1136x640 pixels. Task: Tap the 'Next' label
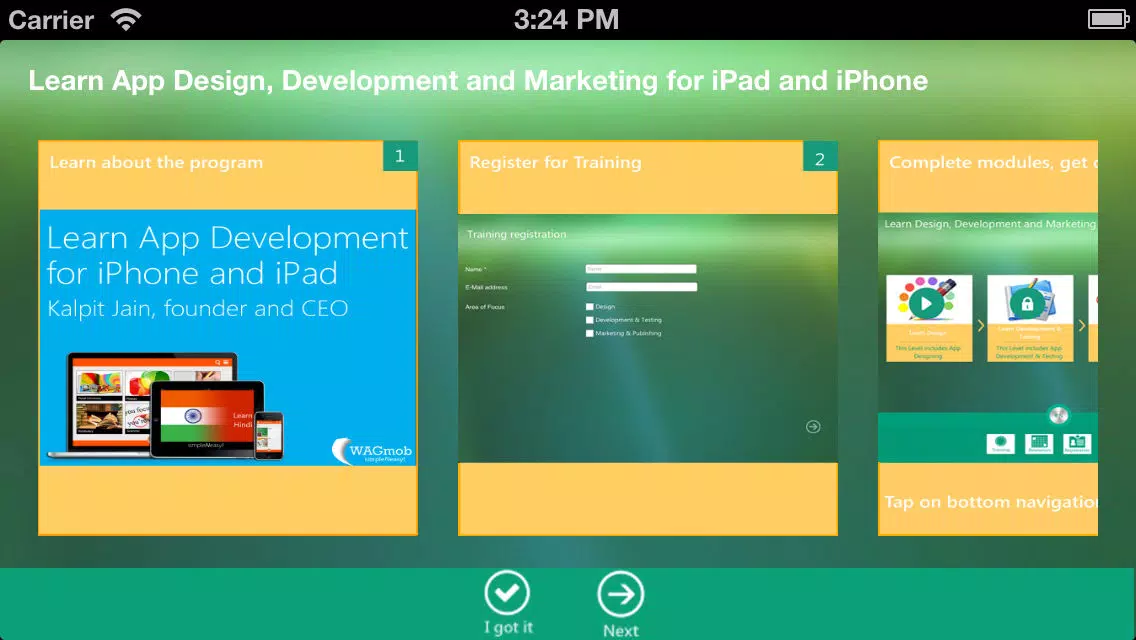coord(621,631)
